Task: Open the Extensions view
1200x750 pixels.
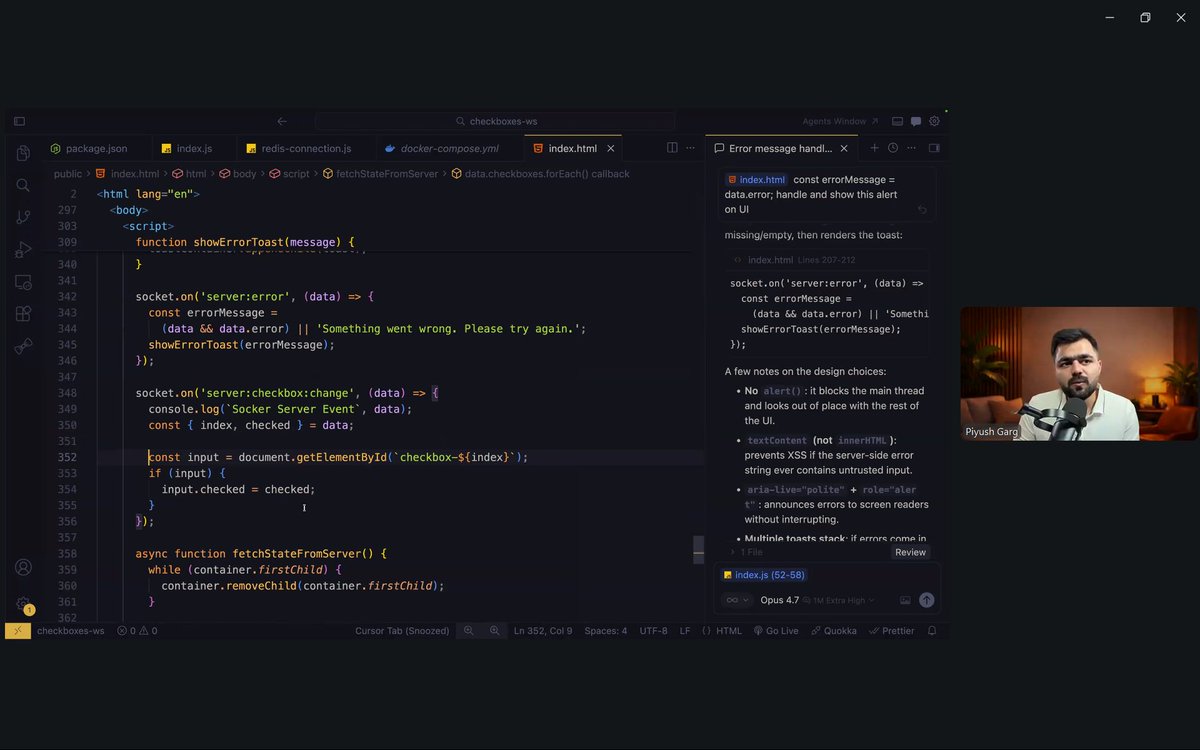Action: (x=22, y=314)
